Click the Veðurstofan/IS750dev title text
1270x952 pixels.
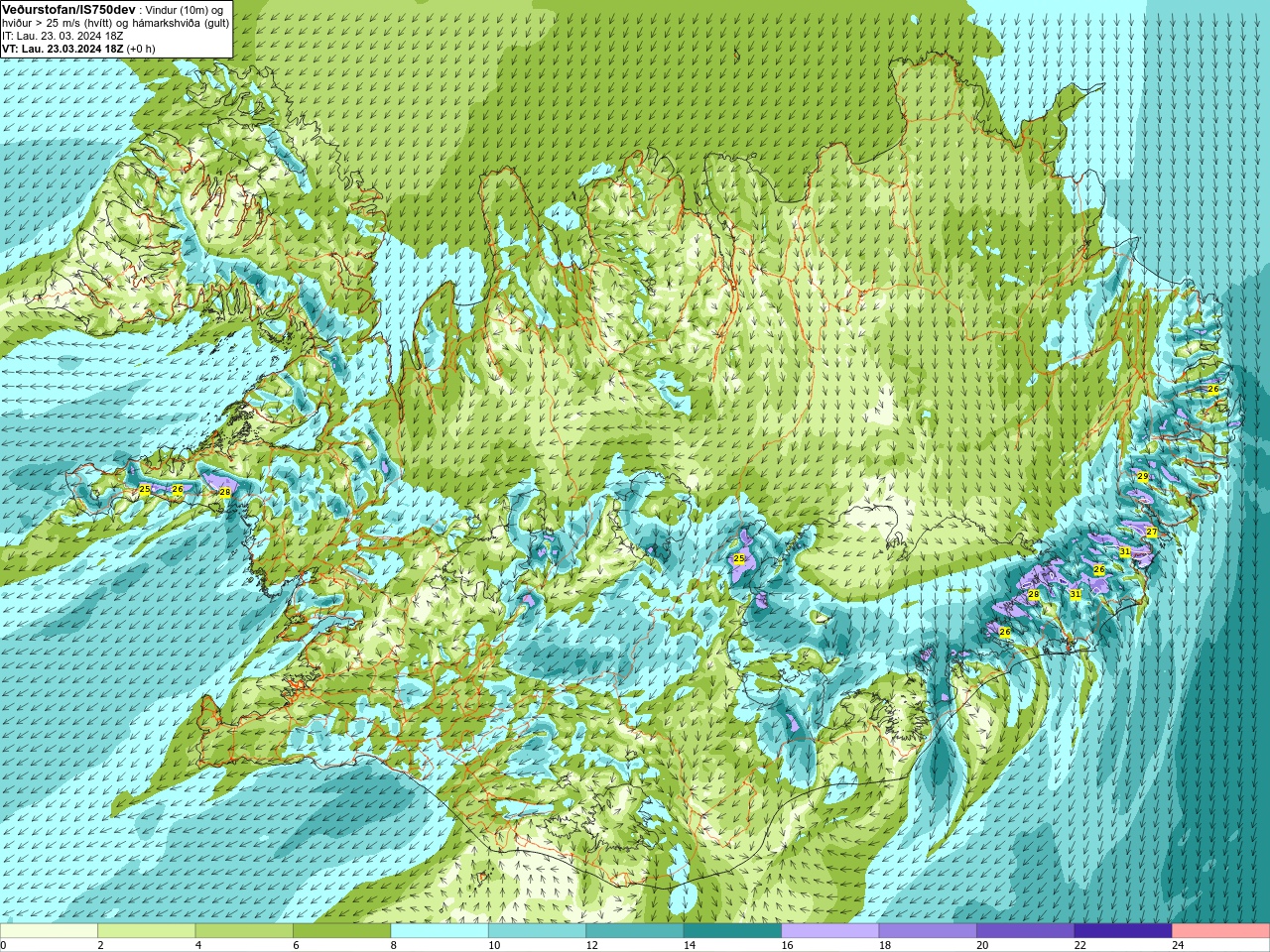coord(69,8)
